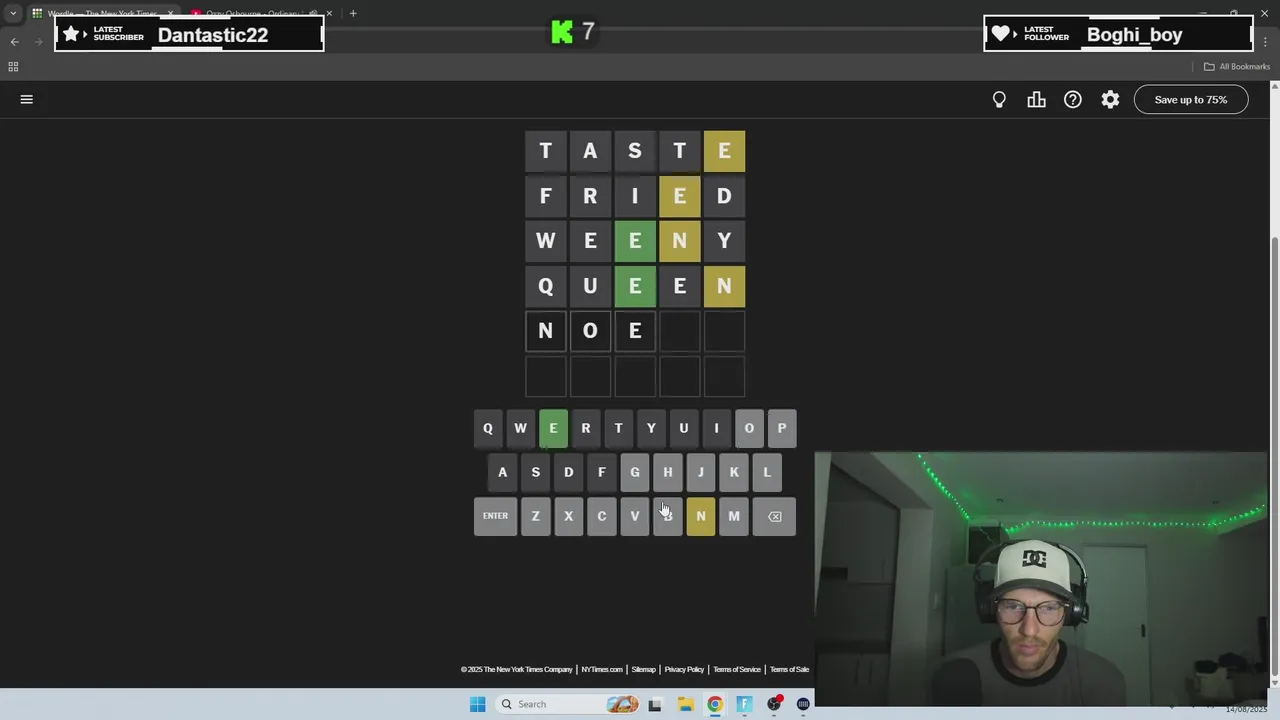Screen dimensions: 1280x720
Task: Open the blue F app in taskbar
Action: point(744,704)
